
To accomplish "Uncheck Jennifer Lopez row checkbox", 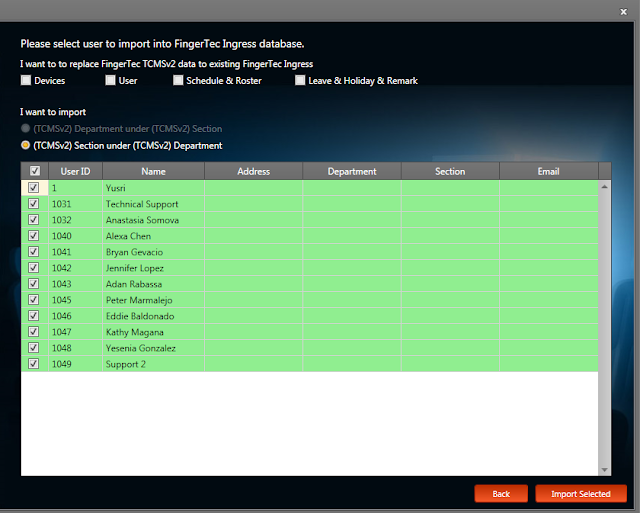I will pyautogui.click(x=33, y=267).
